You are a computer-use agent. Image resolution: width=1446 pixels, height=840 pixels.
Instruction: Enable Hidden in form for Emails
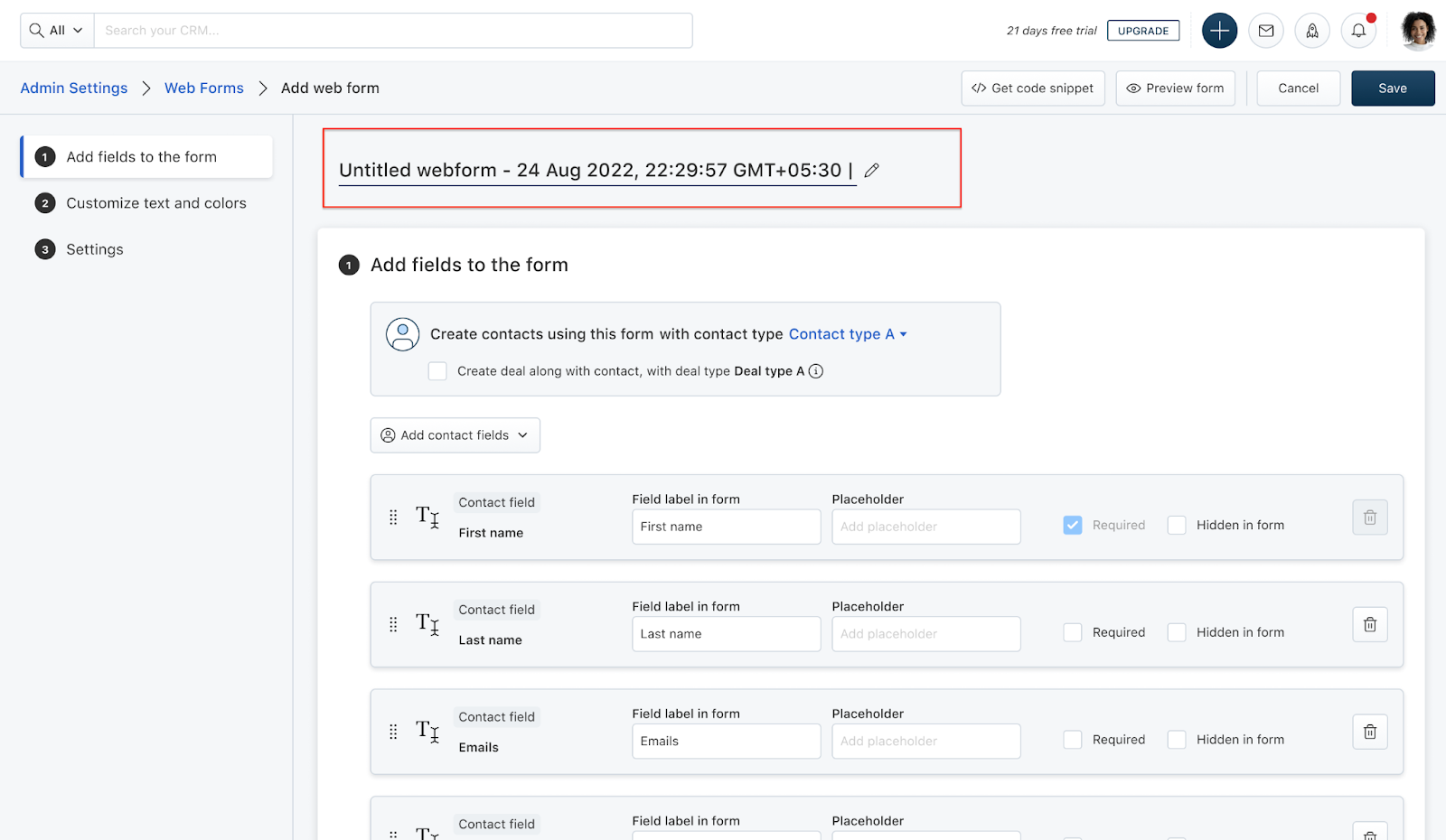click(x=1177, y=740)
